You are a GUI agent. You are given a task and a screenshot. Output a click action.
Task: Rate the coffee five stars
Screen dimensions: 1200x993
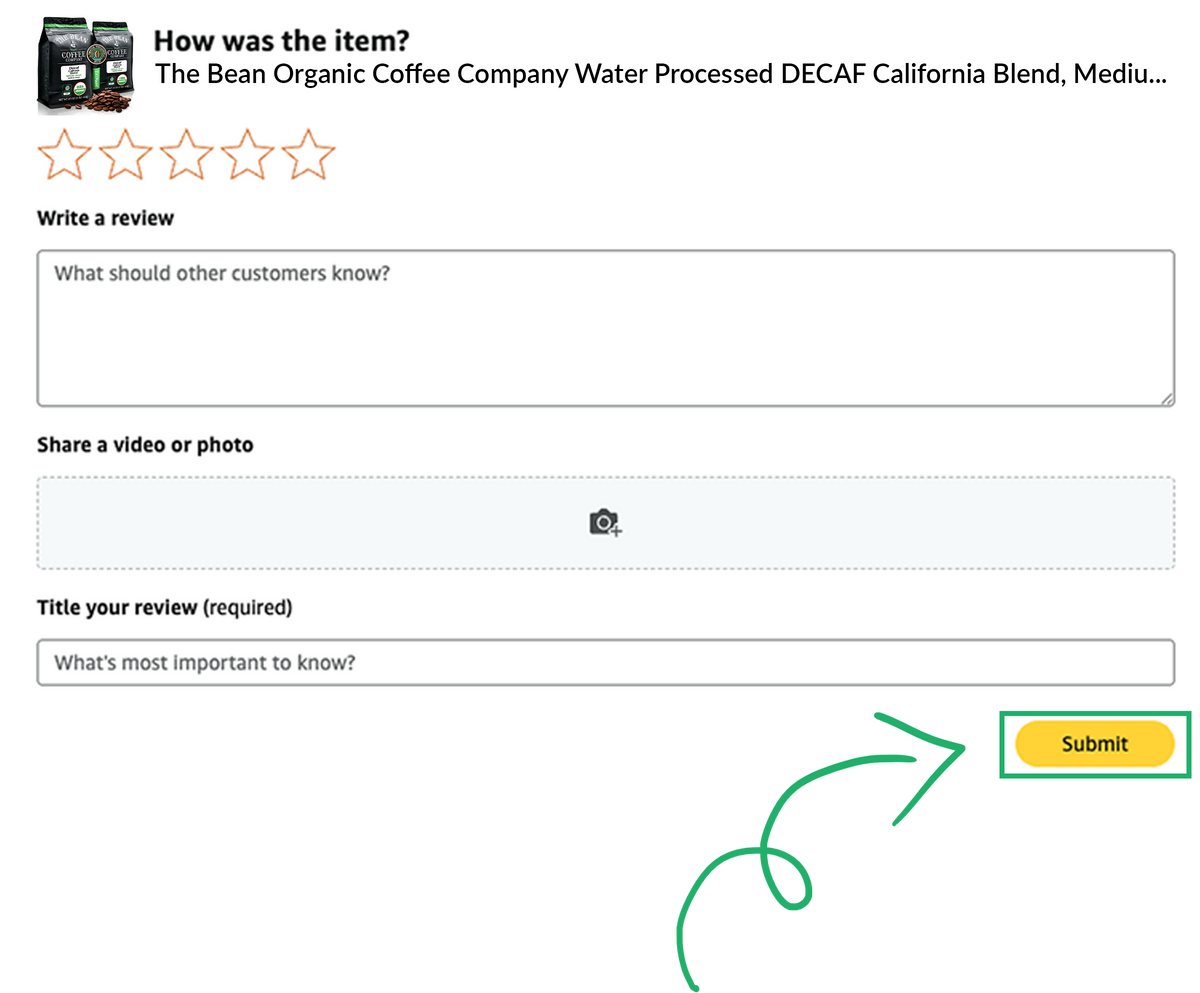[x=308, y=154]
